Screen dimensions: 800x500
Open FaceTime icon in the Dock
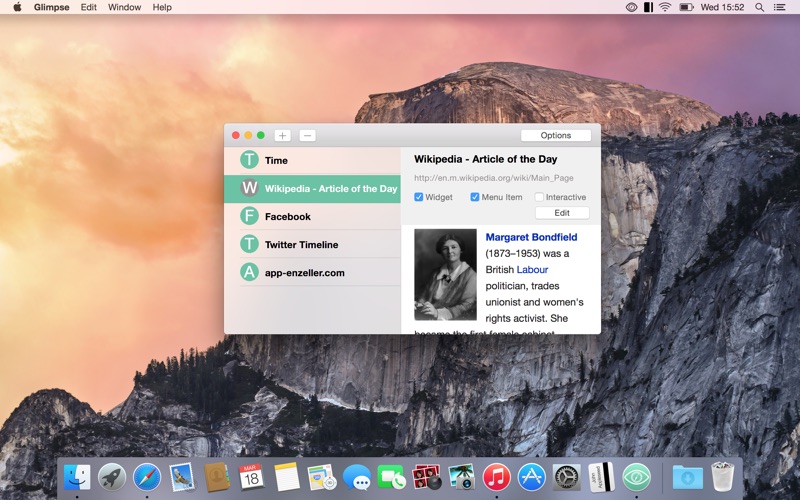coord(391,478)
